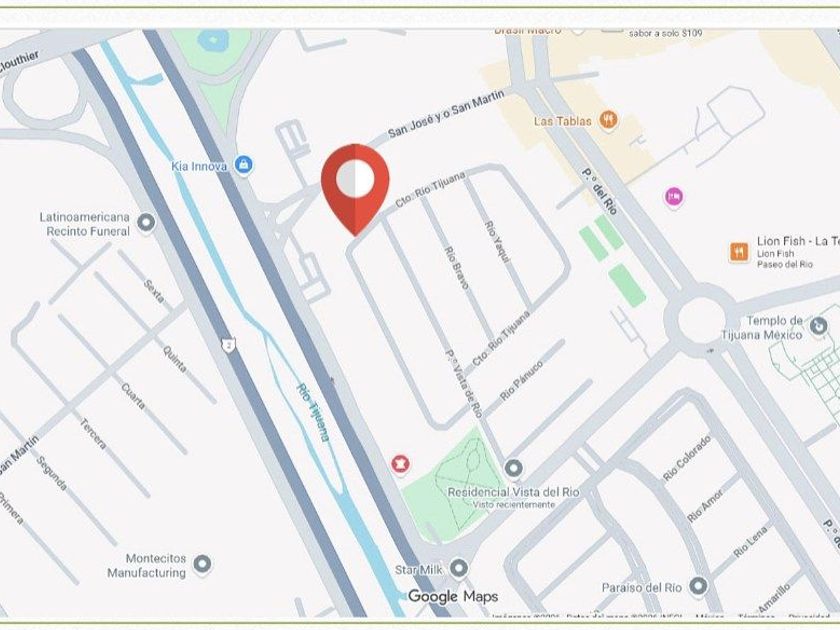Image resolution: width=840 pixels, height=630 pixels.
Task: Select the Lion Fish restaurant icon
Action: click(739, 252)
